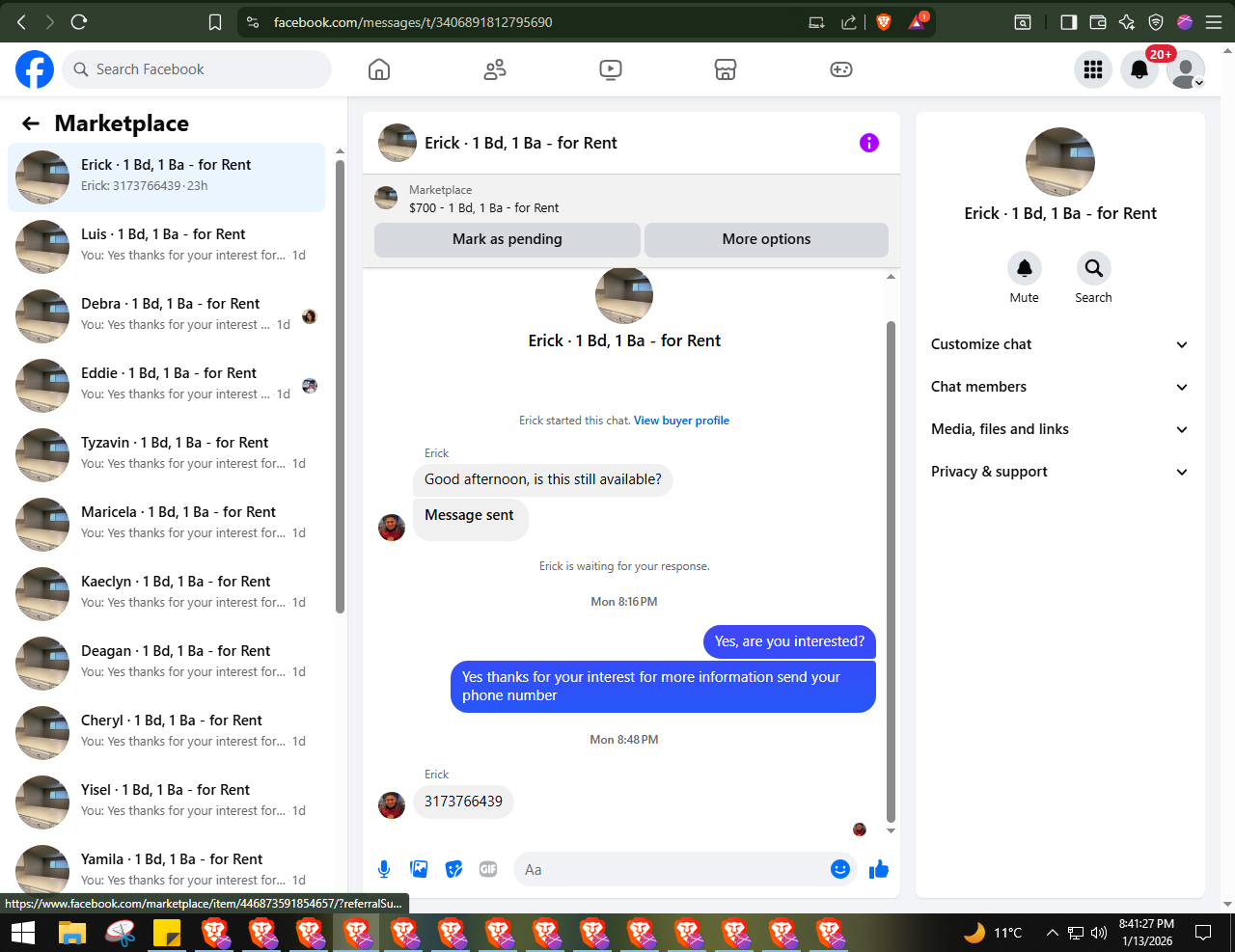Image resolution: width=1235 pixels, height=952 pixels.
Task: Bookmark this page icon
Action: pyautogui.click(x=215, y=22)
